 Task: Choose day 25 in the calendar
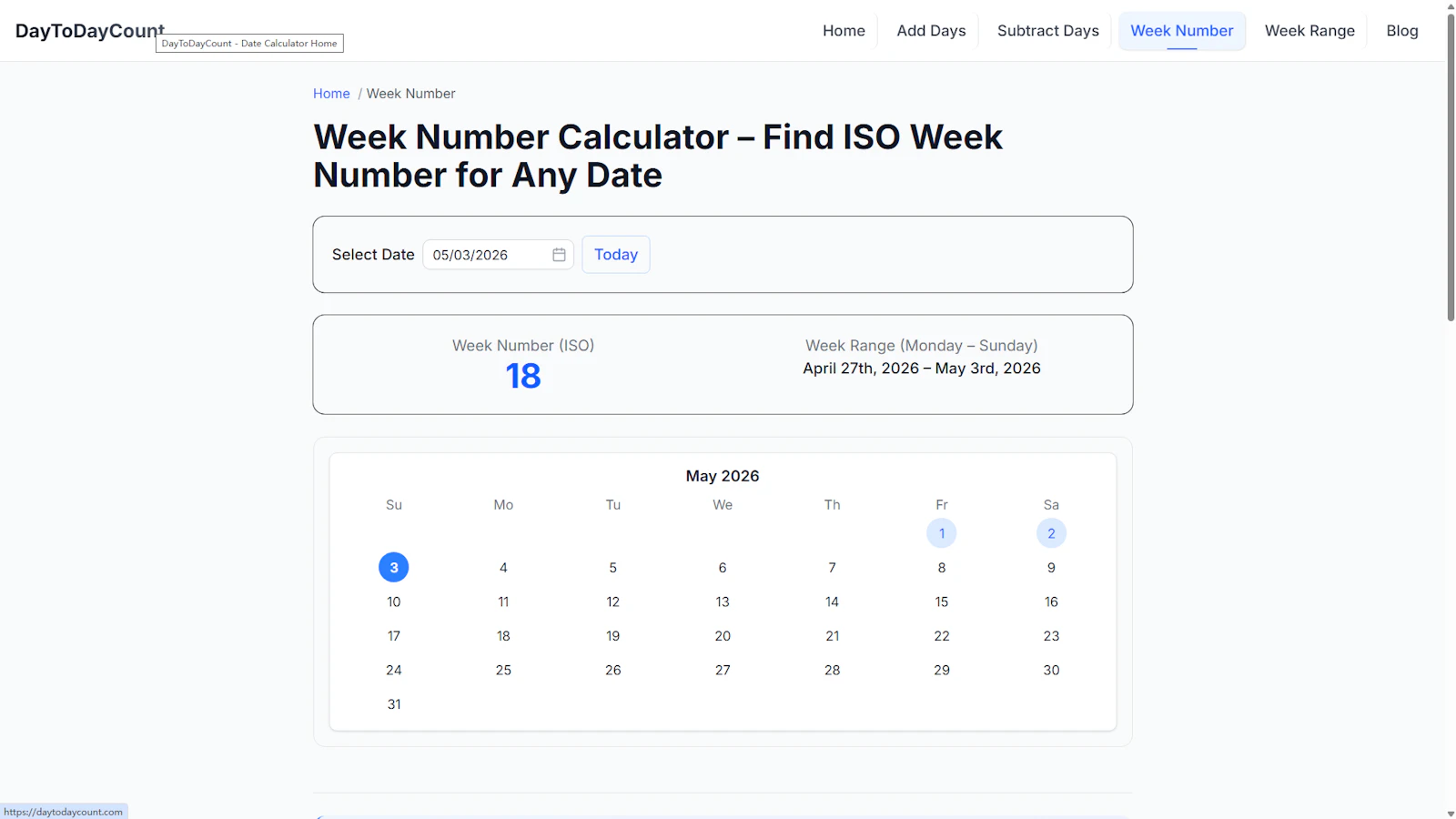coord(503,670)
